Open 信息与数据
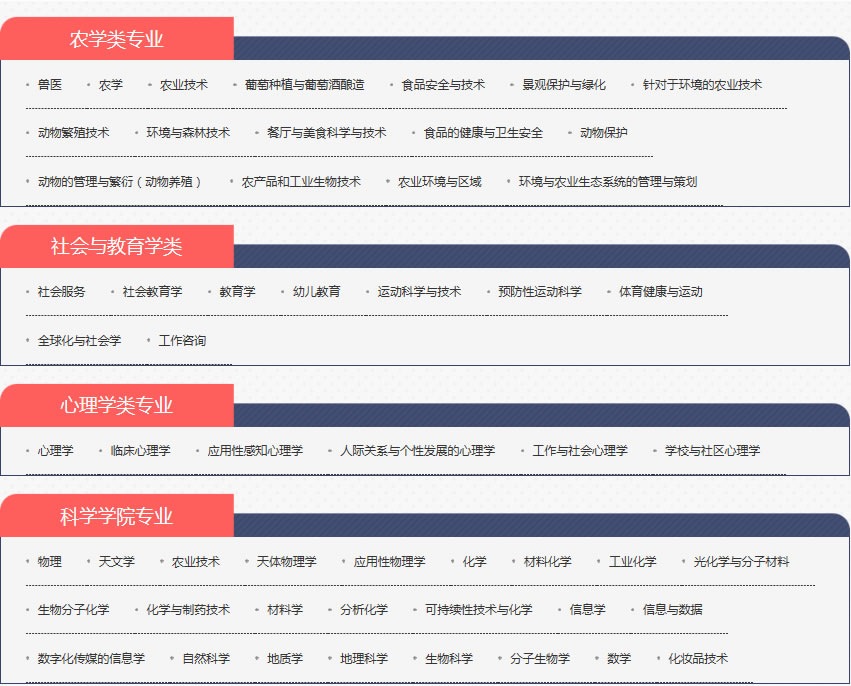851x686 pixels. [x=672, y=610]
